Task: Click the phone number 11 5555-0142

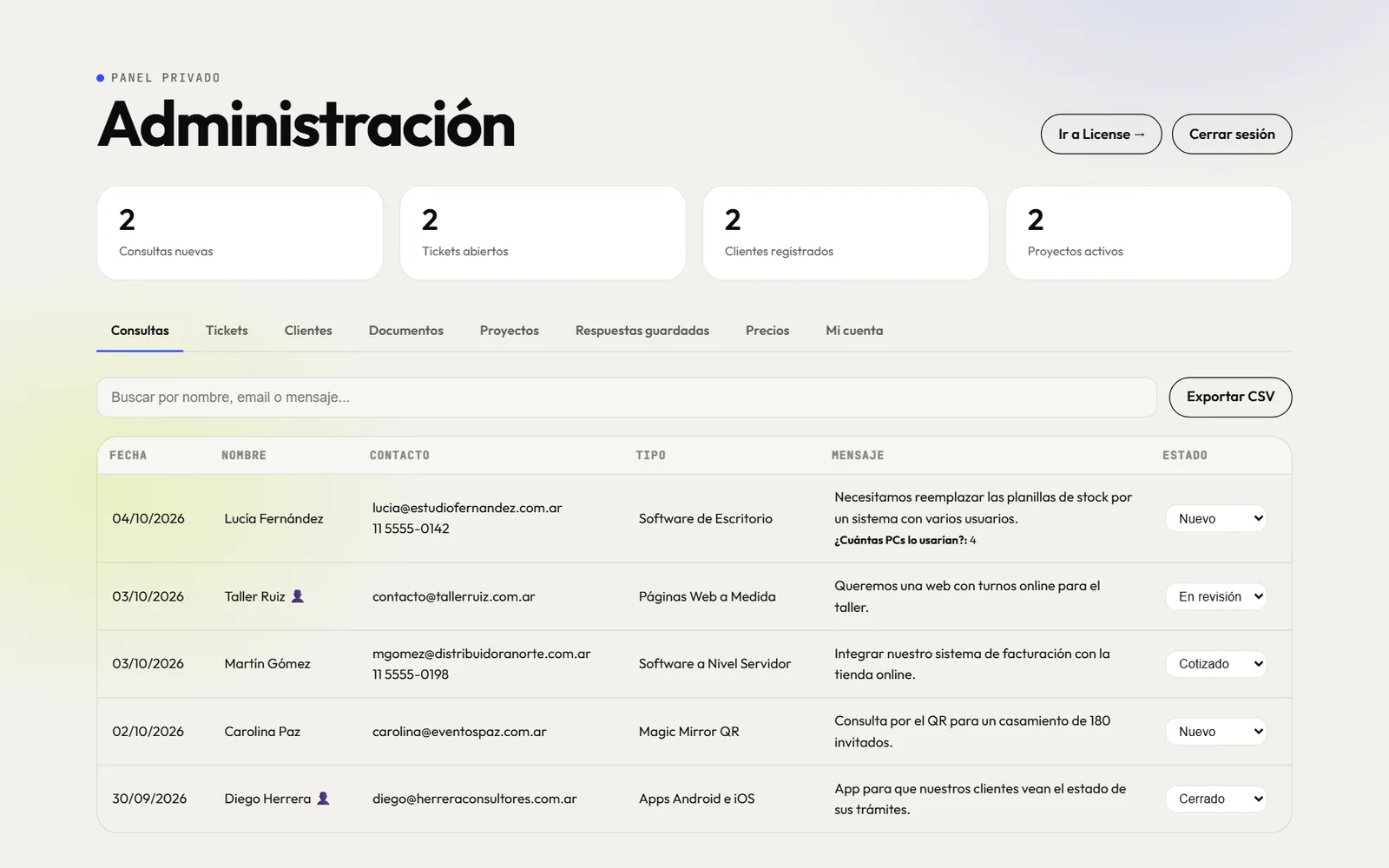Action: [411, 529]
